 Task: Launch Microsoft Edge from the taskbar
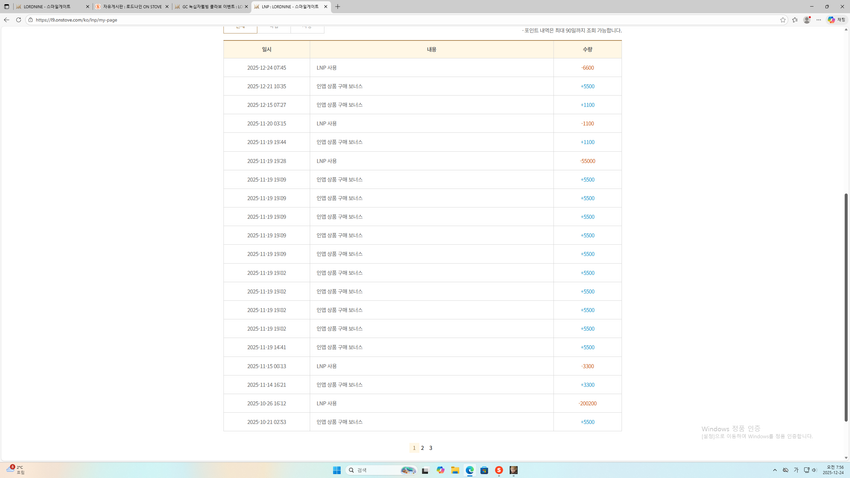[x=469, y=470]
